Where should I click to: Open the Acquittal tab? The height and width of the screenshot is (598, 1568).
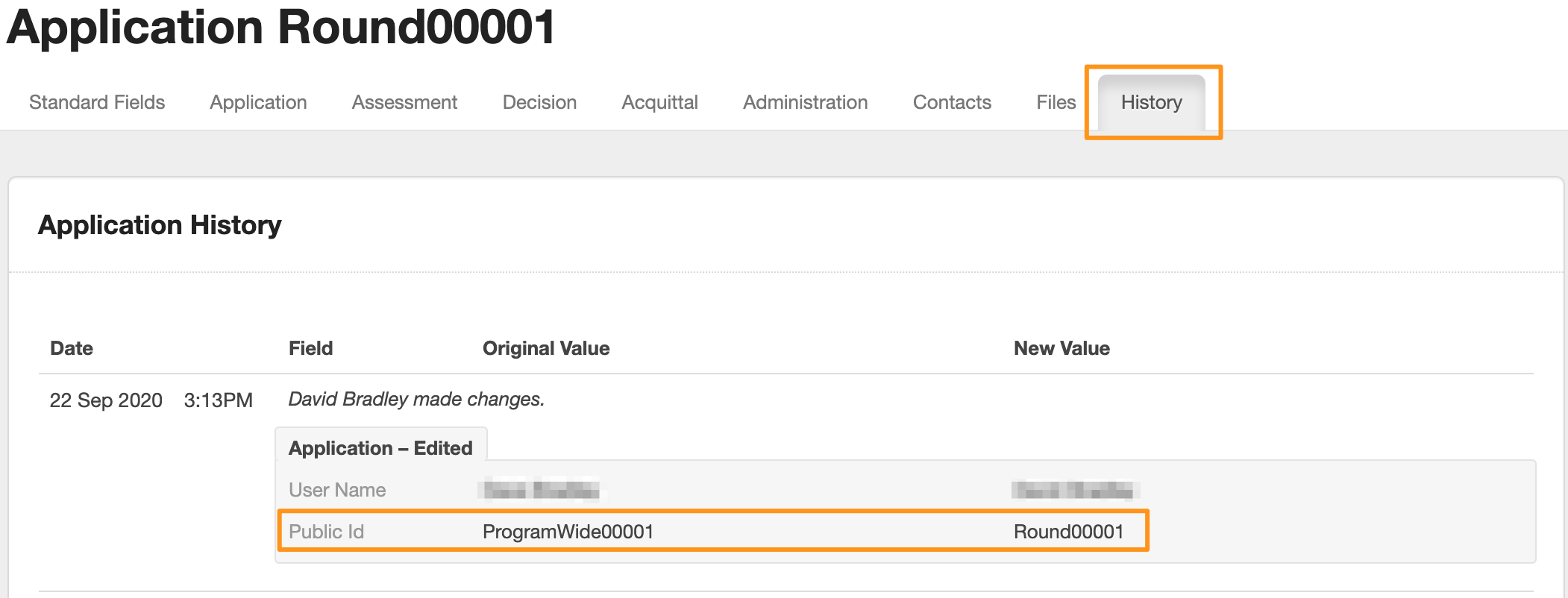[659, 102]
